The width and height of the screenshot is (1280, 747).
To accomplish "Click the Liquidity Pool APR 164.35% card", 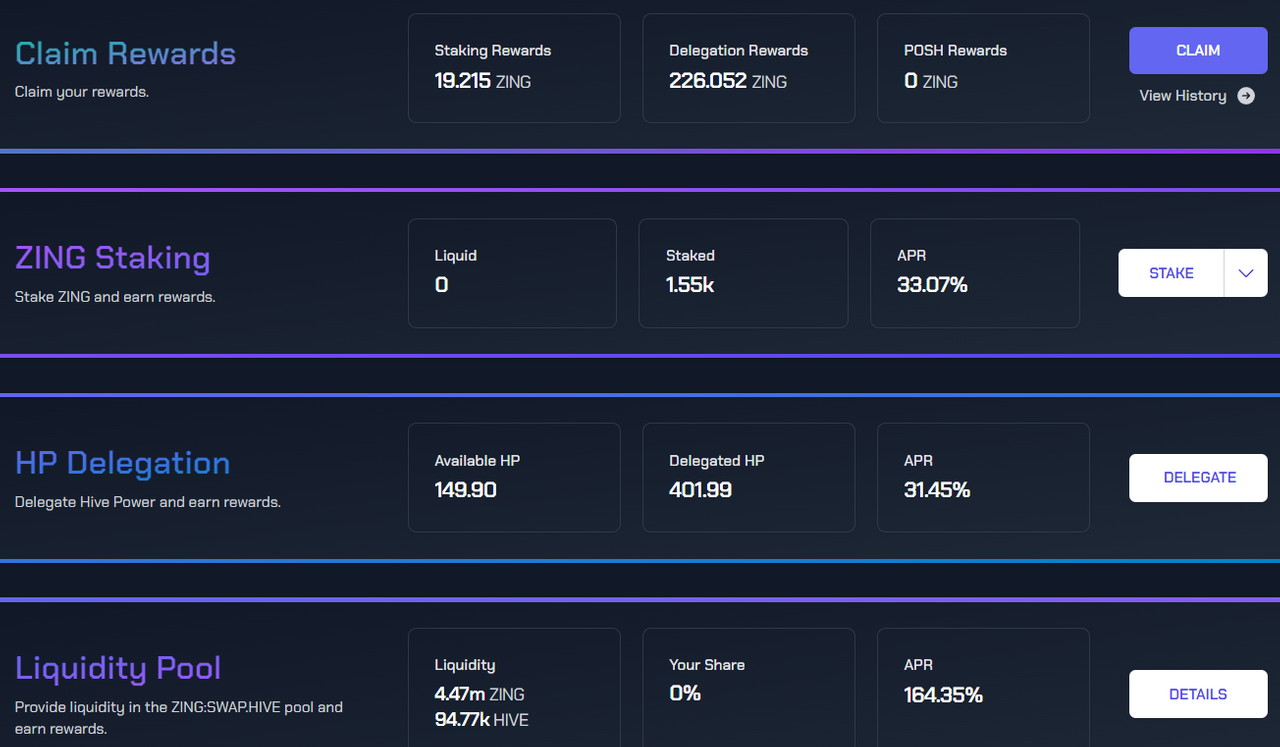I will click(983, 688).
